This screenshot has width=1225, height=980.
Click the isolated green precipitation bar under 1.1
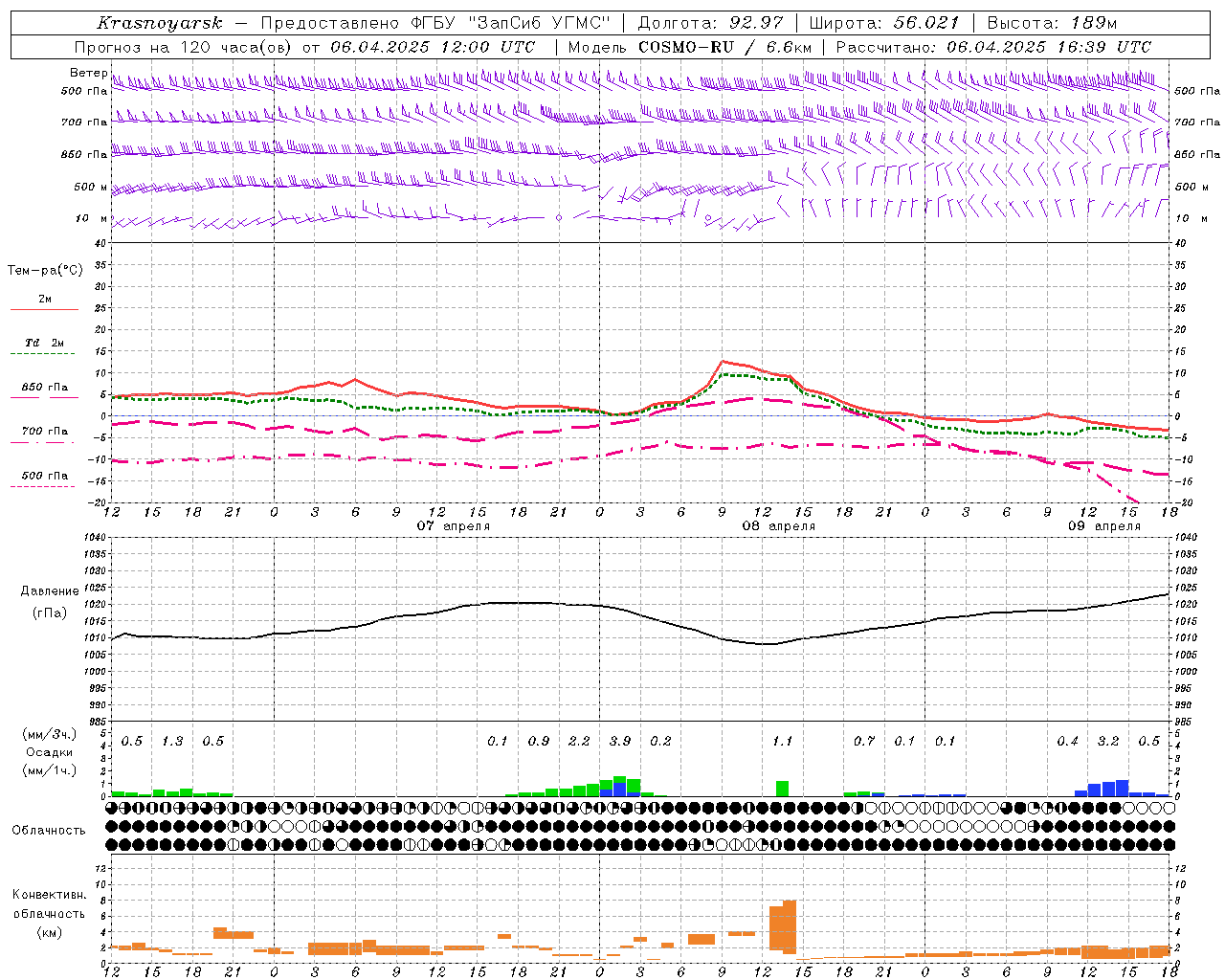point(783,789)
